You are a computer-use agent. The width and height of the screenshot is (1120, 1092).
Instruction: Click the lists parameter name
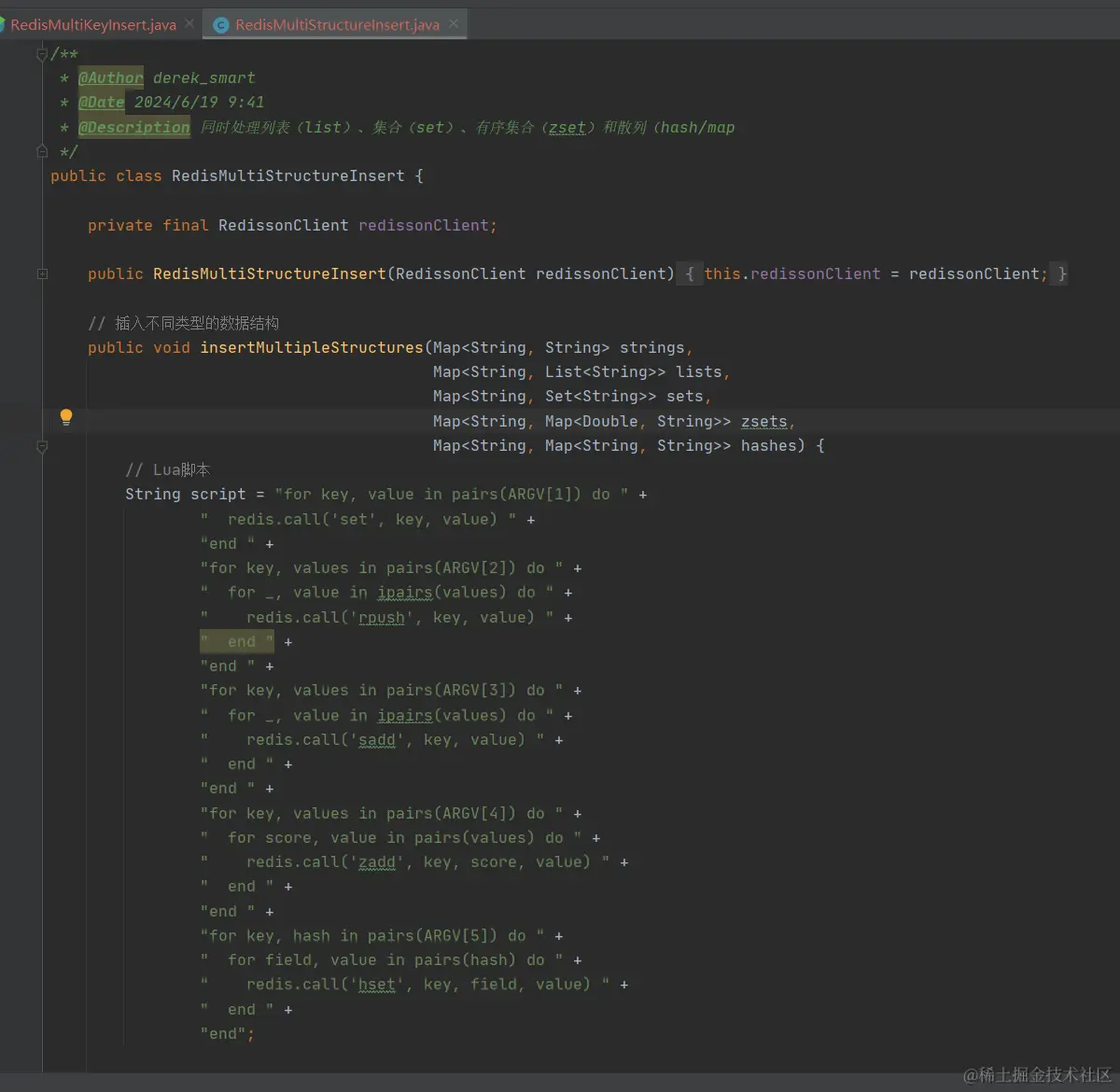point(699,371)
